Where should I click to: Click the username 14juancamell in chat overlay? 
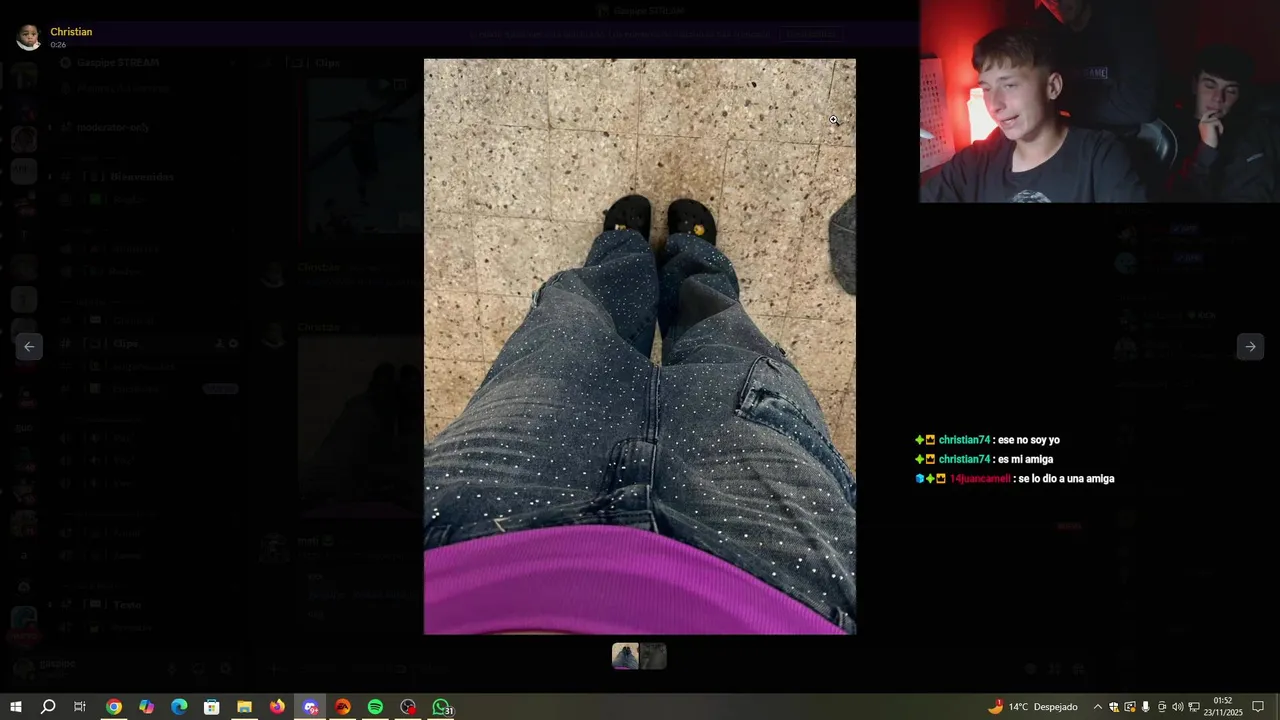[980, 479]
